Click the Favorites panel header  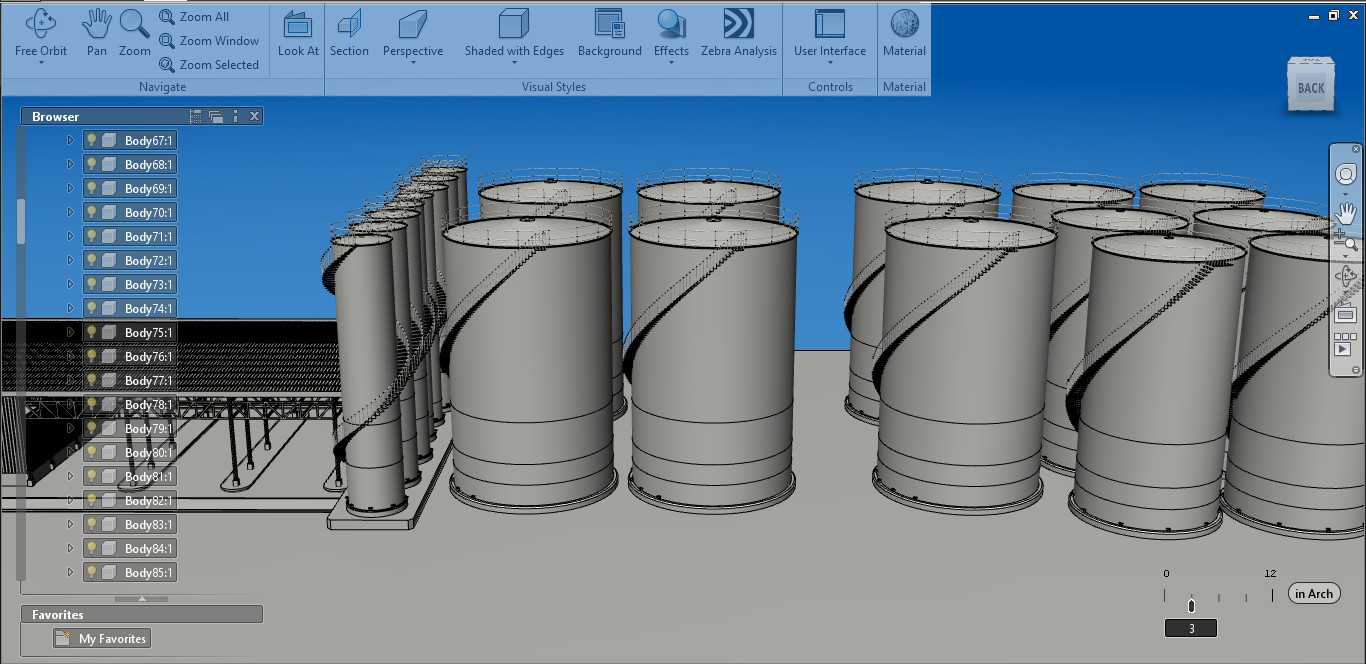pyautogui.click(x=142, y=614)
